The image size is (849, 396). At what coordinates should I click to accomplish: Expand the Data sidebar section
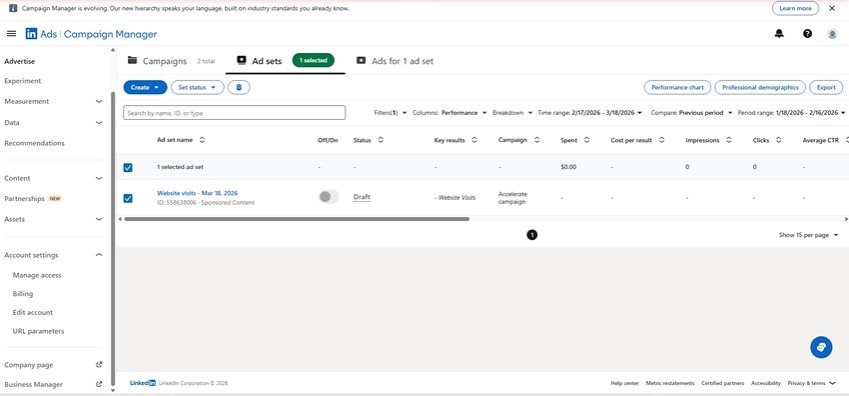[x=99, y=122]
